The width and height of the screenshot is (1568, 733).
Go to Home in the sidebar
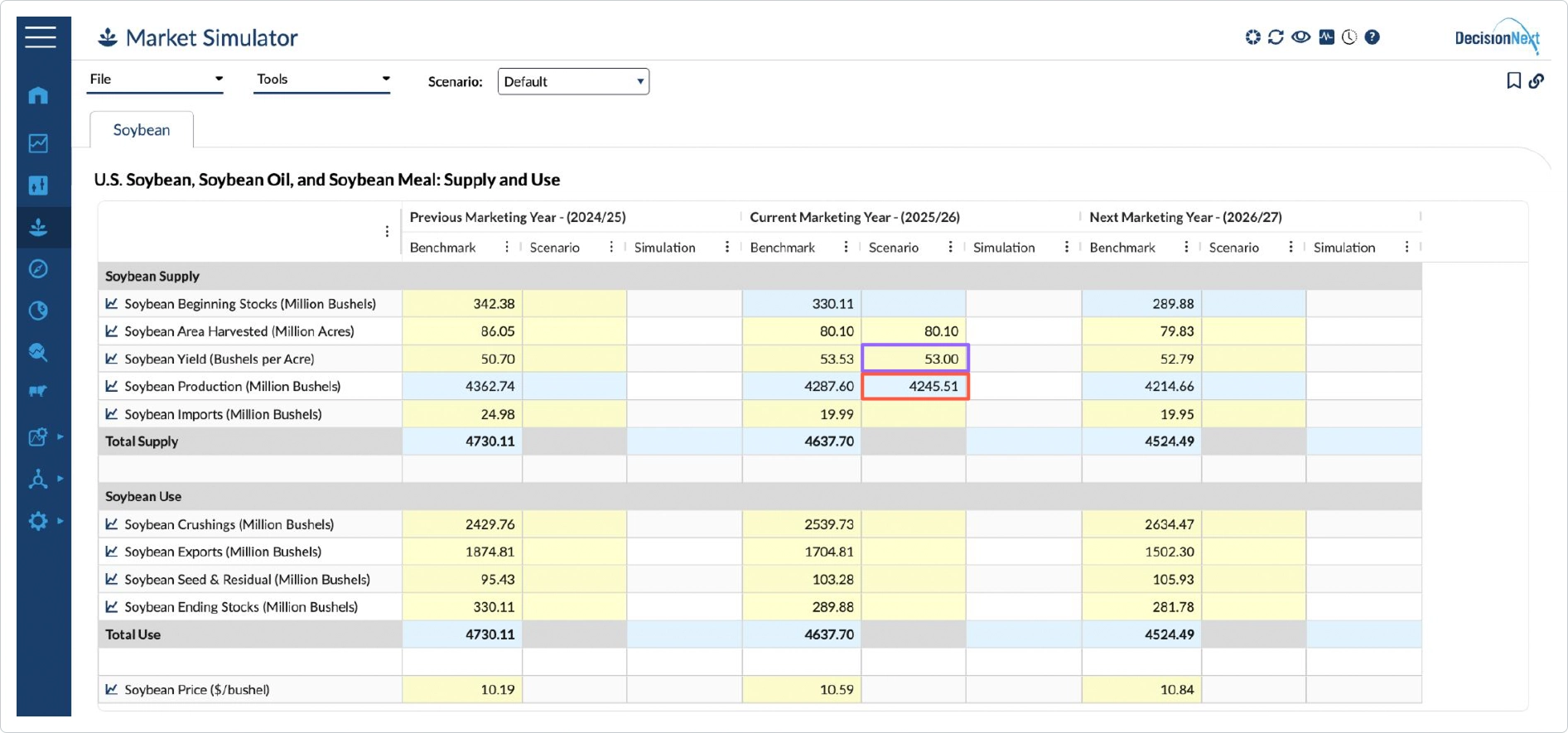click(38, 95)
